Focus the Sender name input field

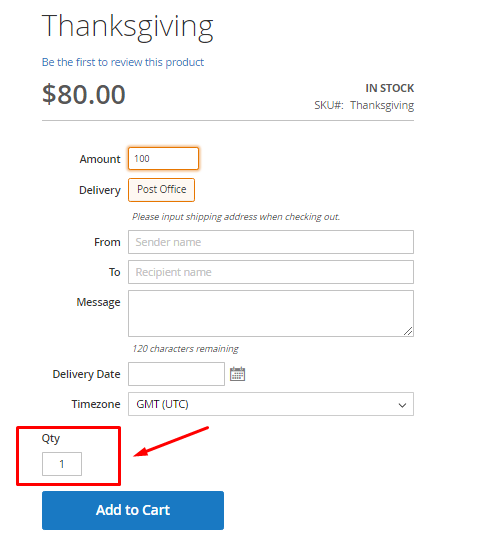(x=271, y=242)
